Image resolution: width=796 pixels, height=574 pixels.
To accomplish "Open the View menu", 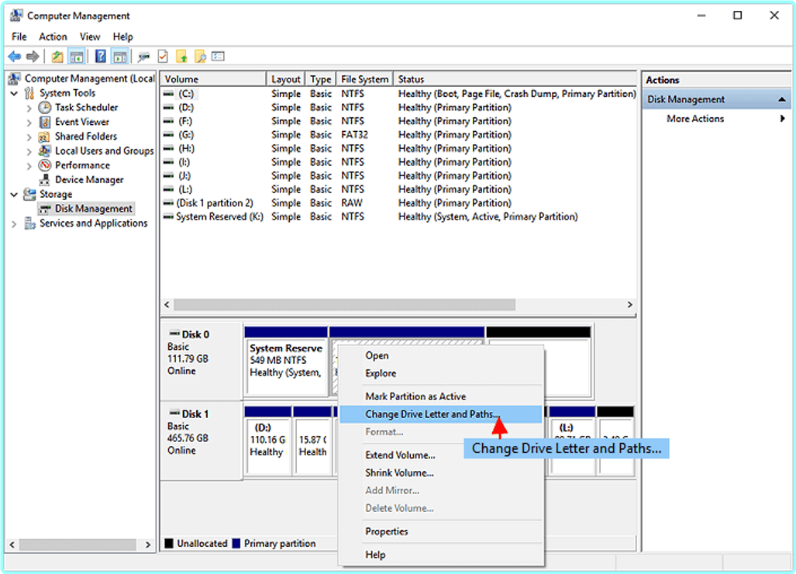I will tap(90, 37).
